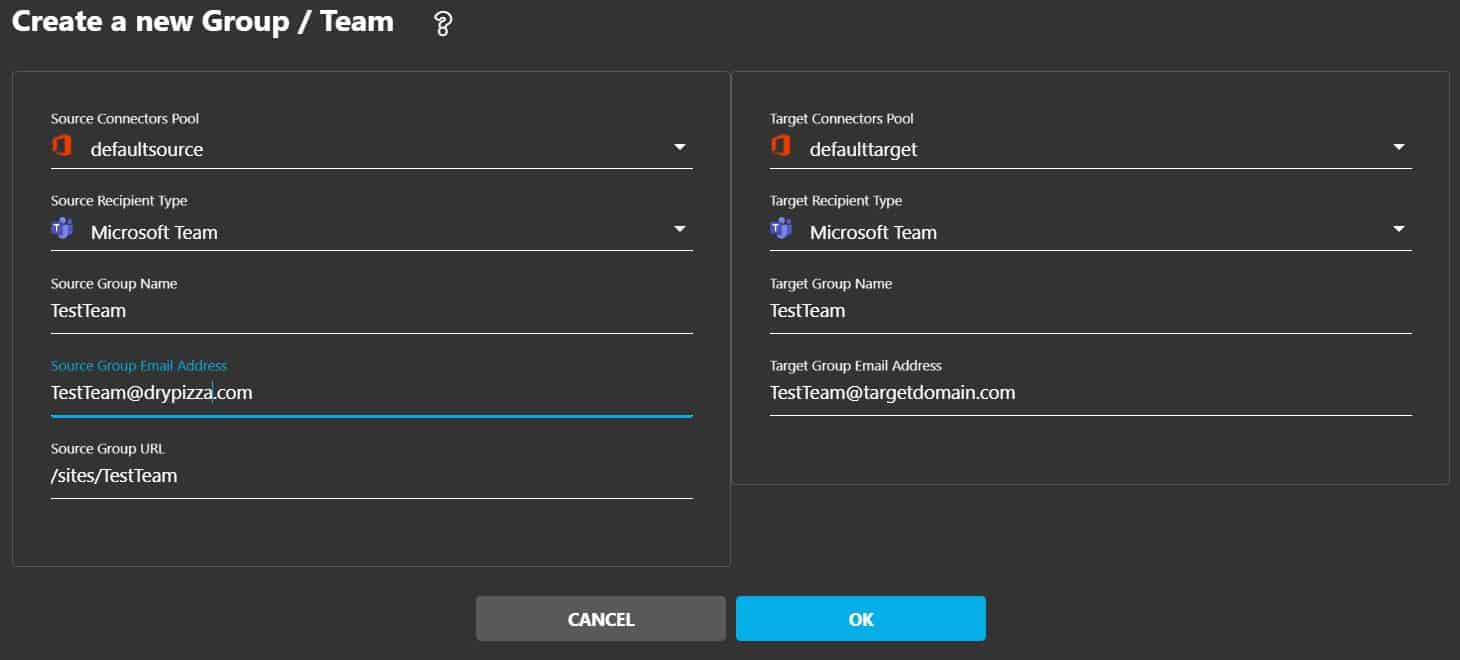1460x660 pixels.
Task: Click the Source Group Name label
Action: (x=114, y=284)
